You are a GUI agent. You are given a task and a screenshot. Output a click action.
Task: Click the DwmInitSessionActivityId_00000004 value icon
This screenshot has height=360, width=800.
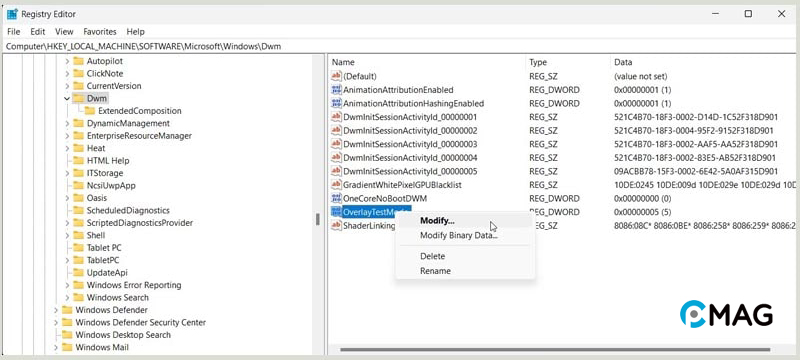336,158
